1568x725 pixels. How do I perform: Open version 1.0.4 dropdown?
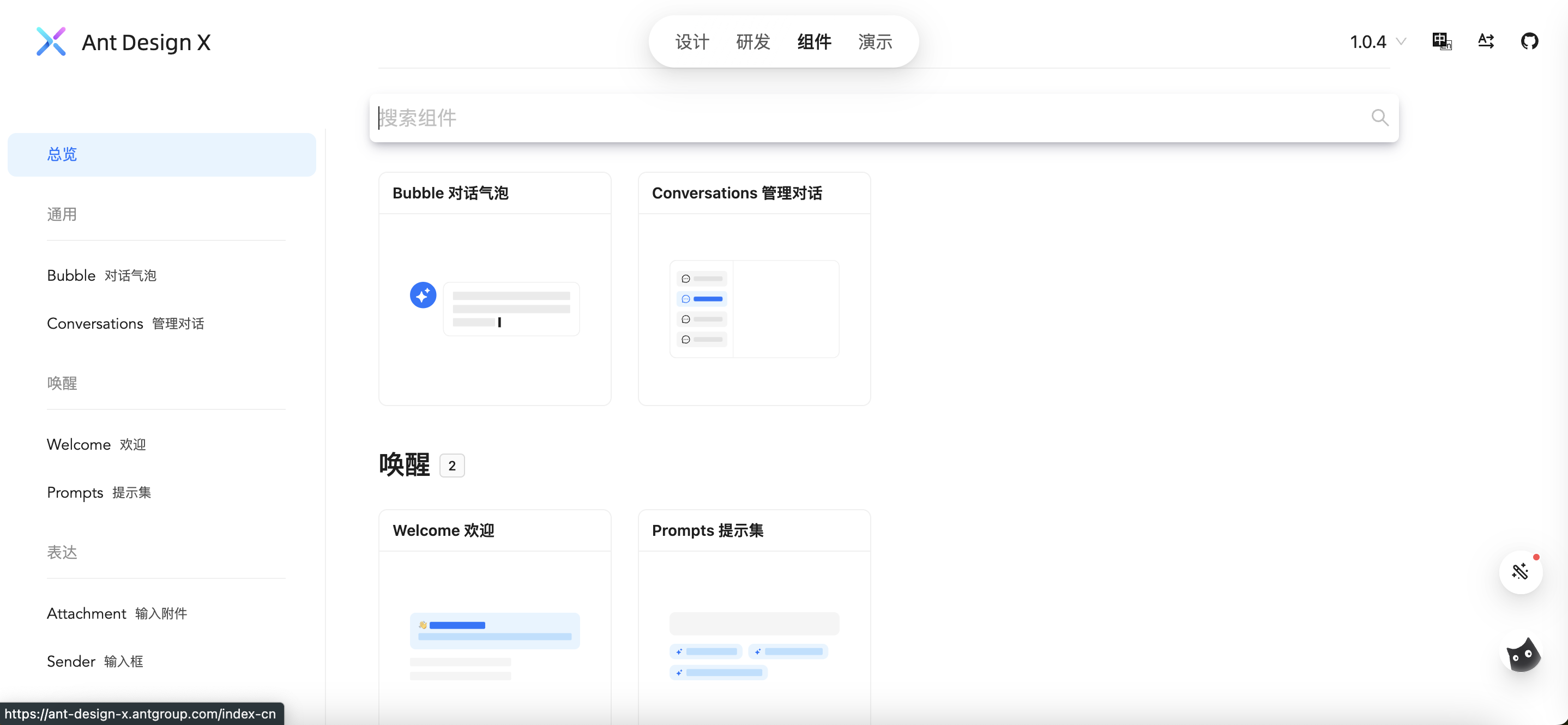(1369, 42)
